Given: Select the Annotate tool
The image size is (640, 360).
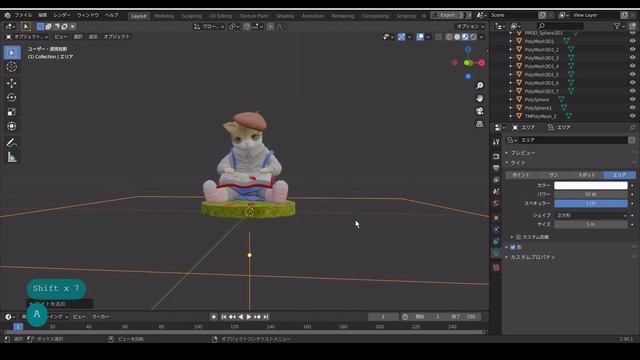Looking at the screenshot, I should point(12,142).
